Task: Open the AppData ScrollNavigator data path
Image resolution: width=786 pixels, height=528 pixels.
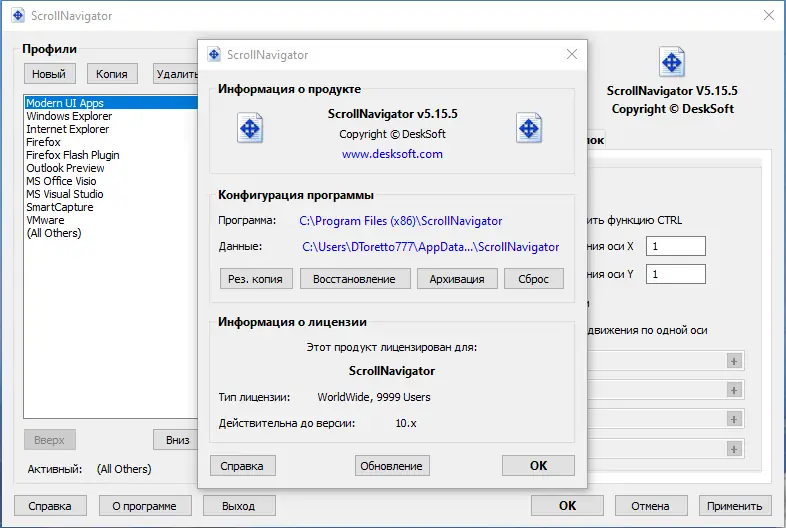Action: [431, 247]
